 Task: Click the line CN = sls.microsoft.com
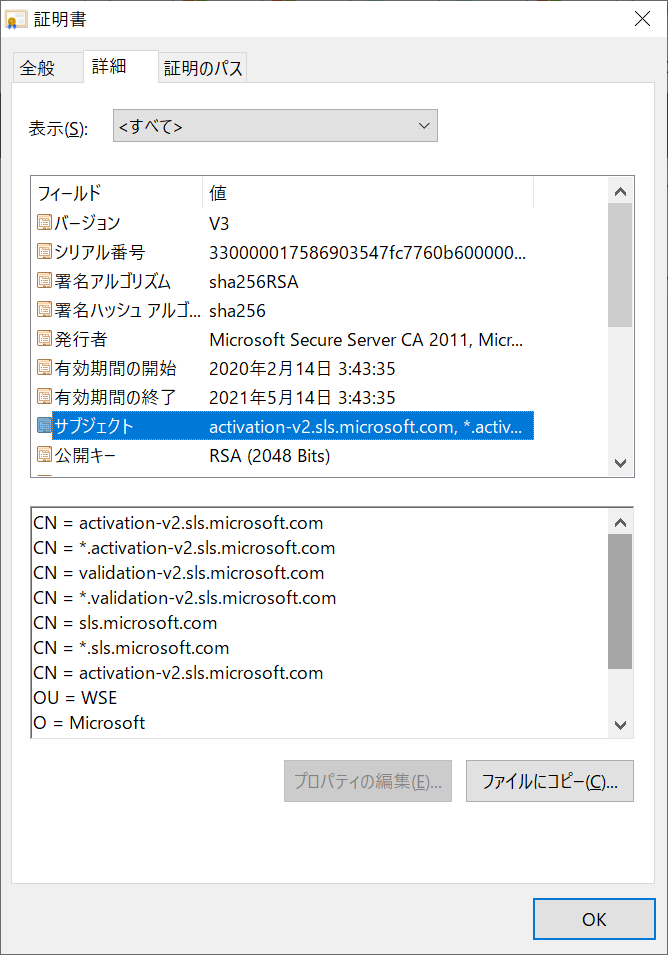point(125,623)
